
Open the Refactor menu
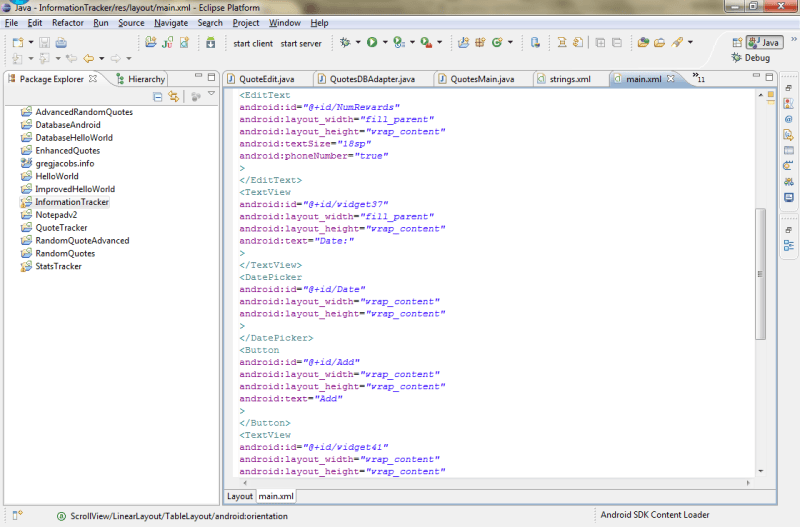click(67, 23)
